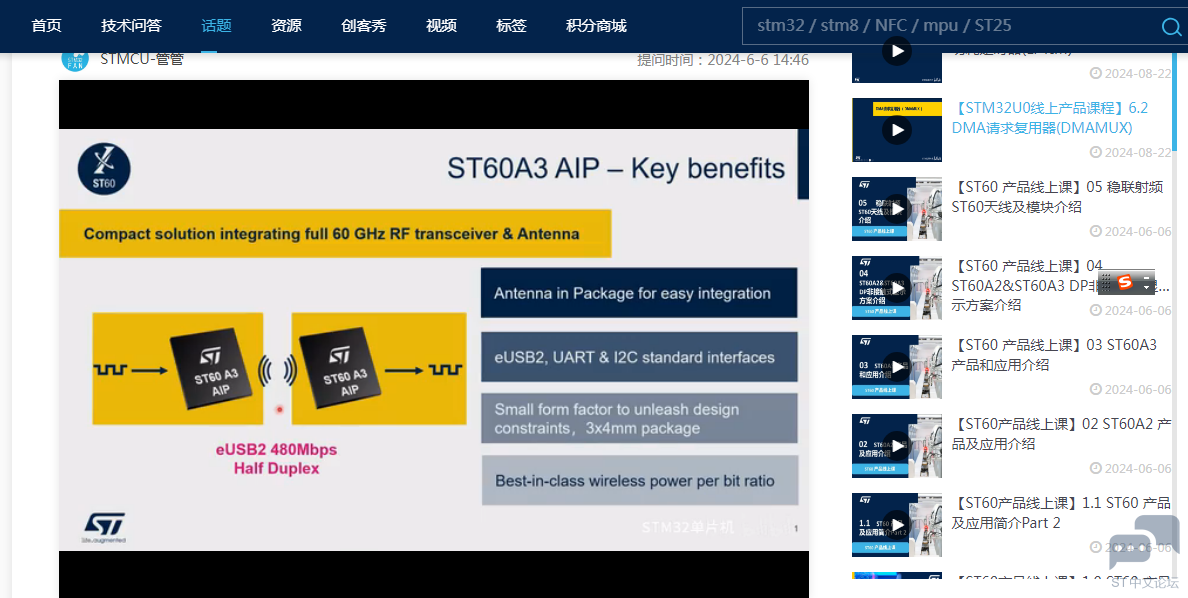Click the page vertical scrollbar
Viewport: 1188px width, 598px height.
[x=1175, y=102]
